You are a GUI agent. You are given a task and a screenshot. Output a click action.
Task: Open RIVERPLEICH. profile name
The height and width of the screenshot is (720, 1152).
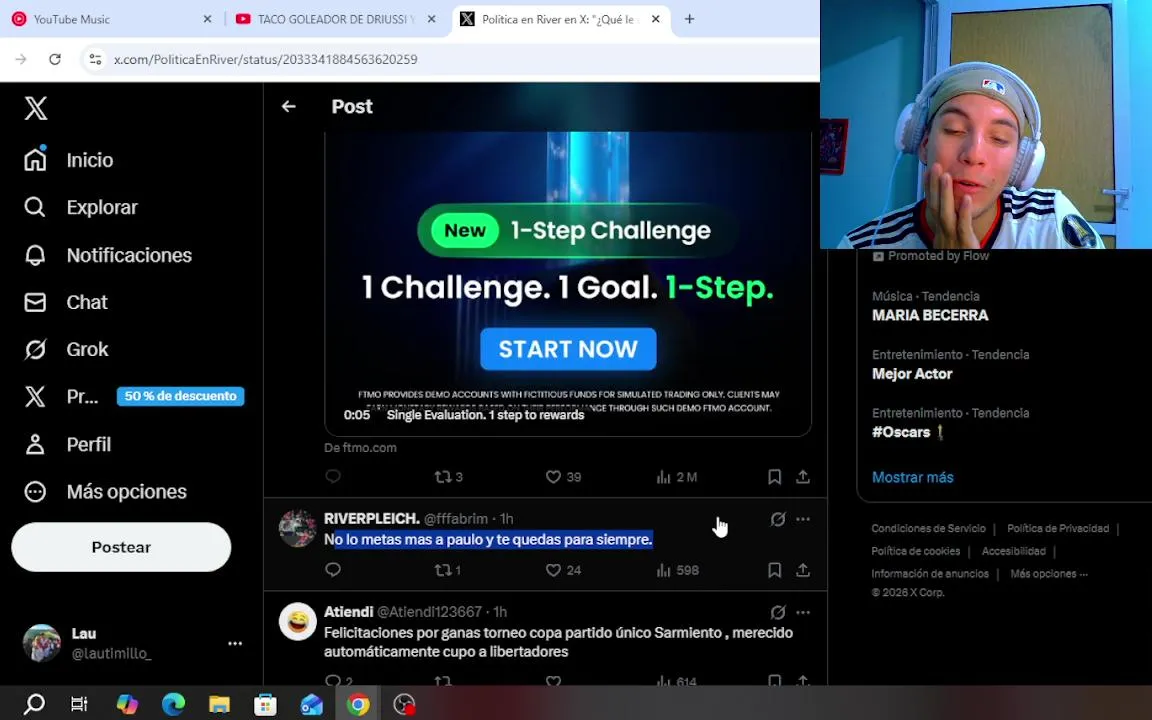(x=372, y=519)
